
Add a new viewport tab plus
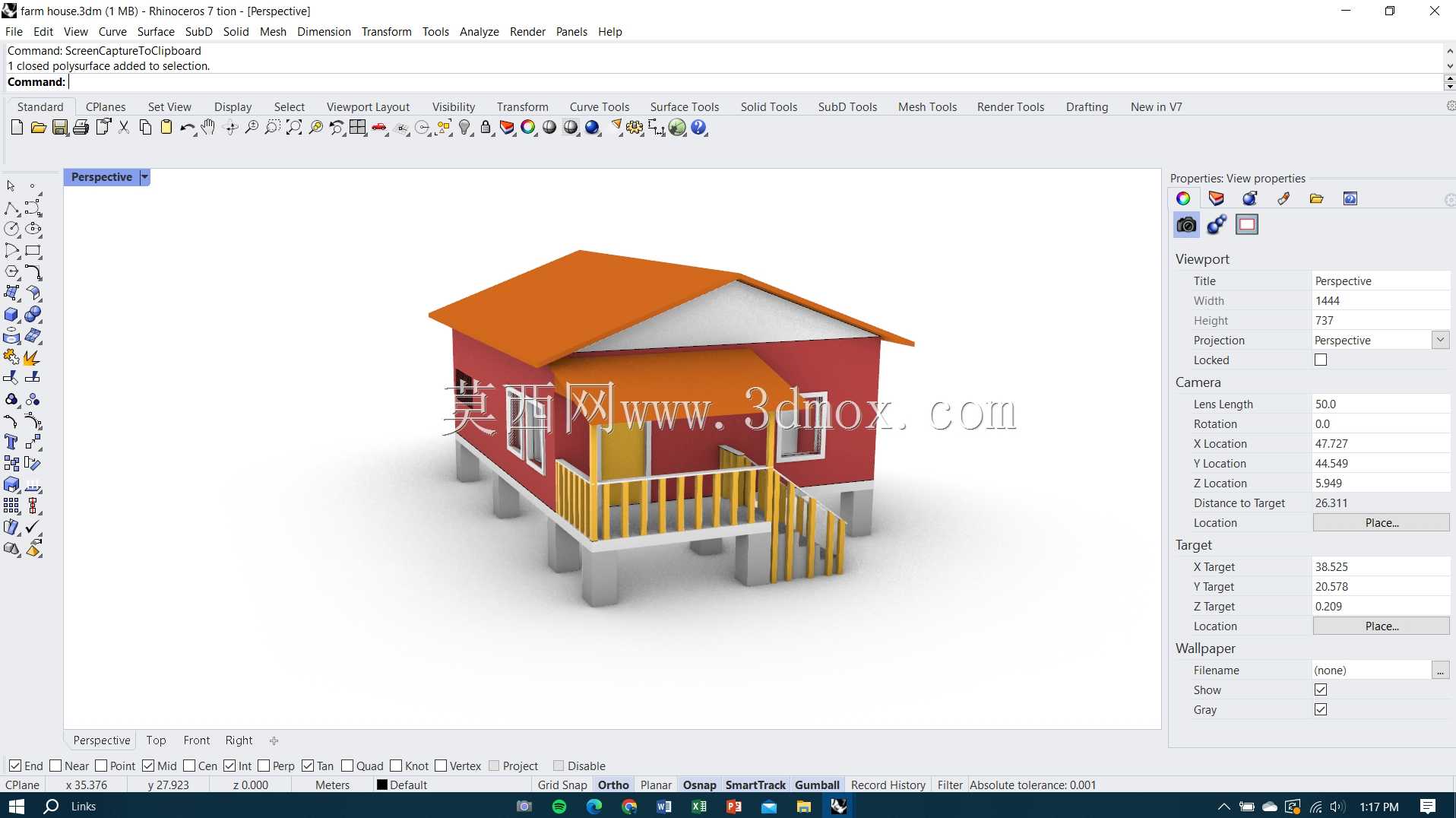tap(274, 740)
